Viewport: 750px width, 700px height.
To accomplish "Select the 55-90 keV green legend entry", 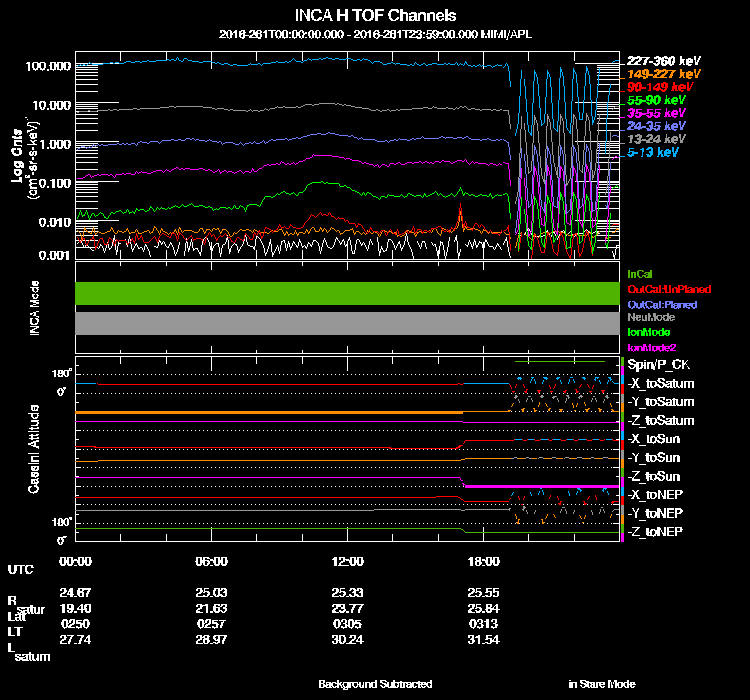I will (x=658, y=101).
